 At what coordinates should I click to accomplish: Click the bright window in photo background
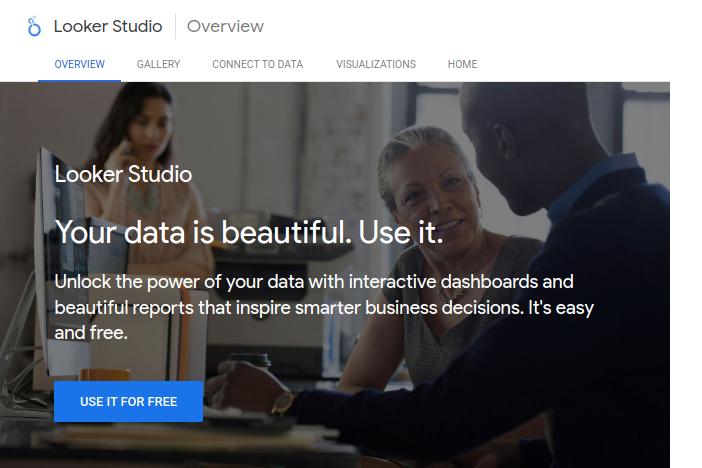(x=640, y=130)
